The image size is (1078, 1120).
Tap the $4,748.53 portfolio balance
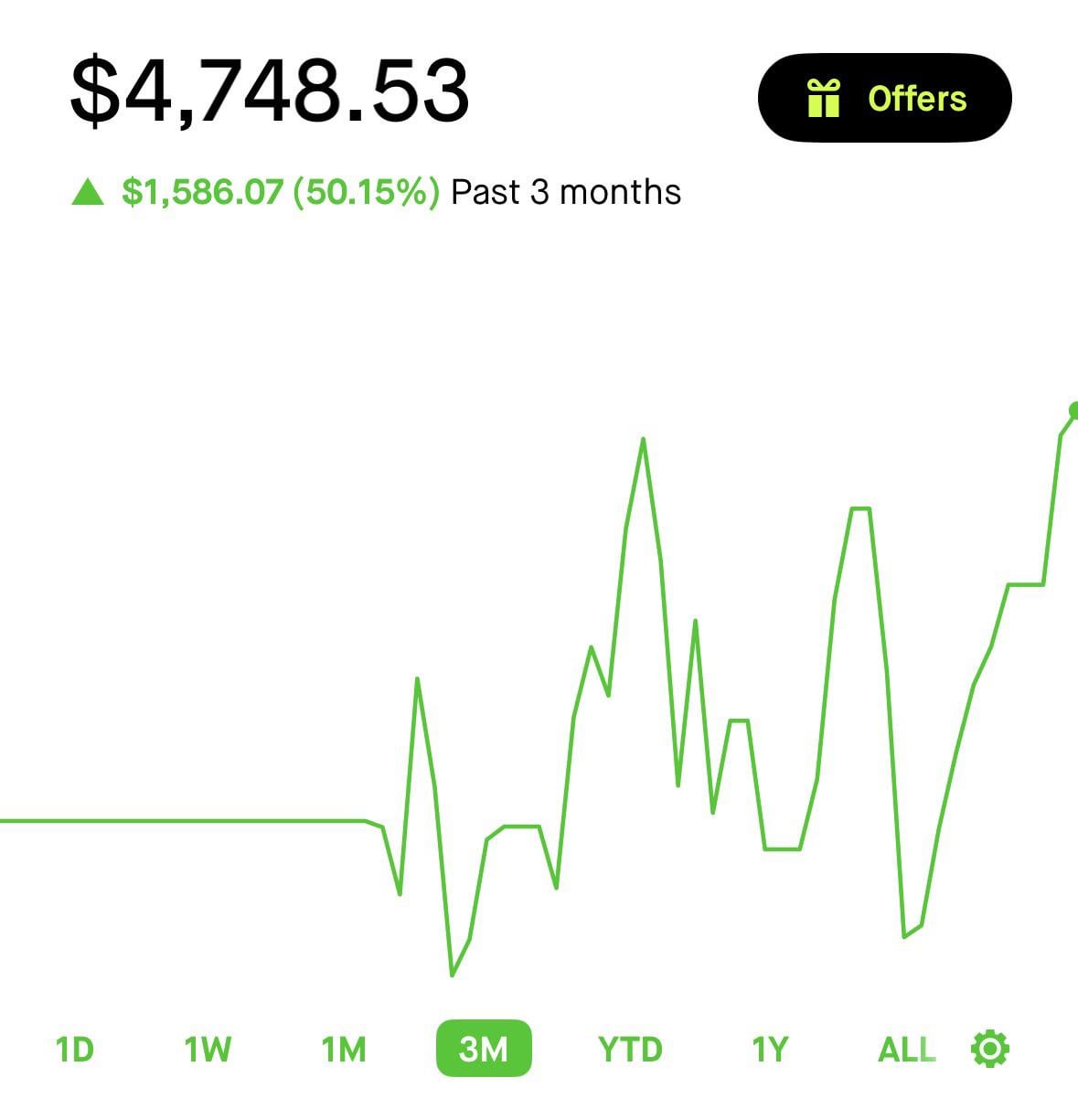click(x=270, y=90)
